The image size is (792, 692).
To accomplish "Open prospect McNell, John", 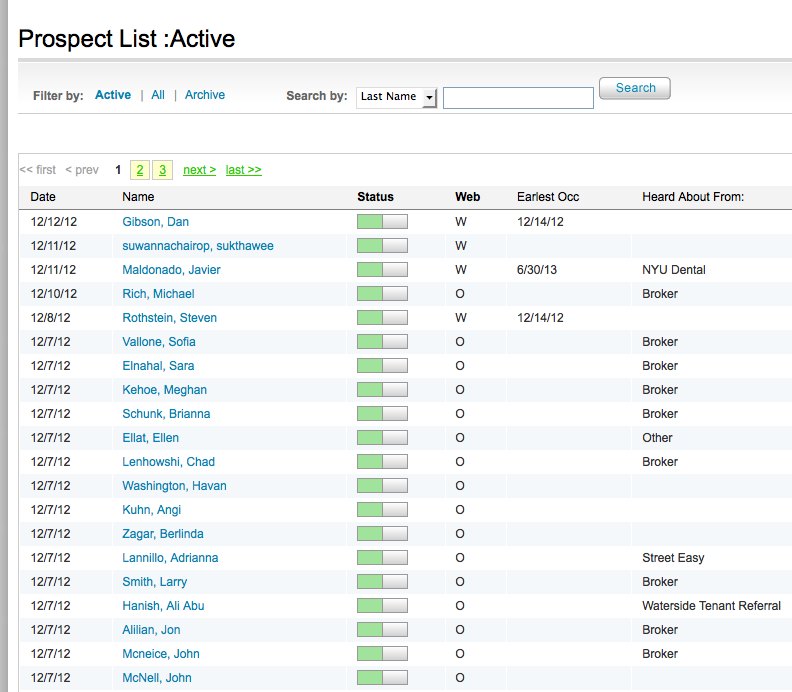I will tap(157, 678).
